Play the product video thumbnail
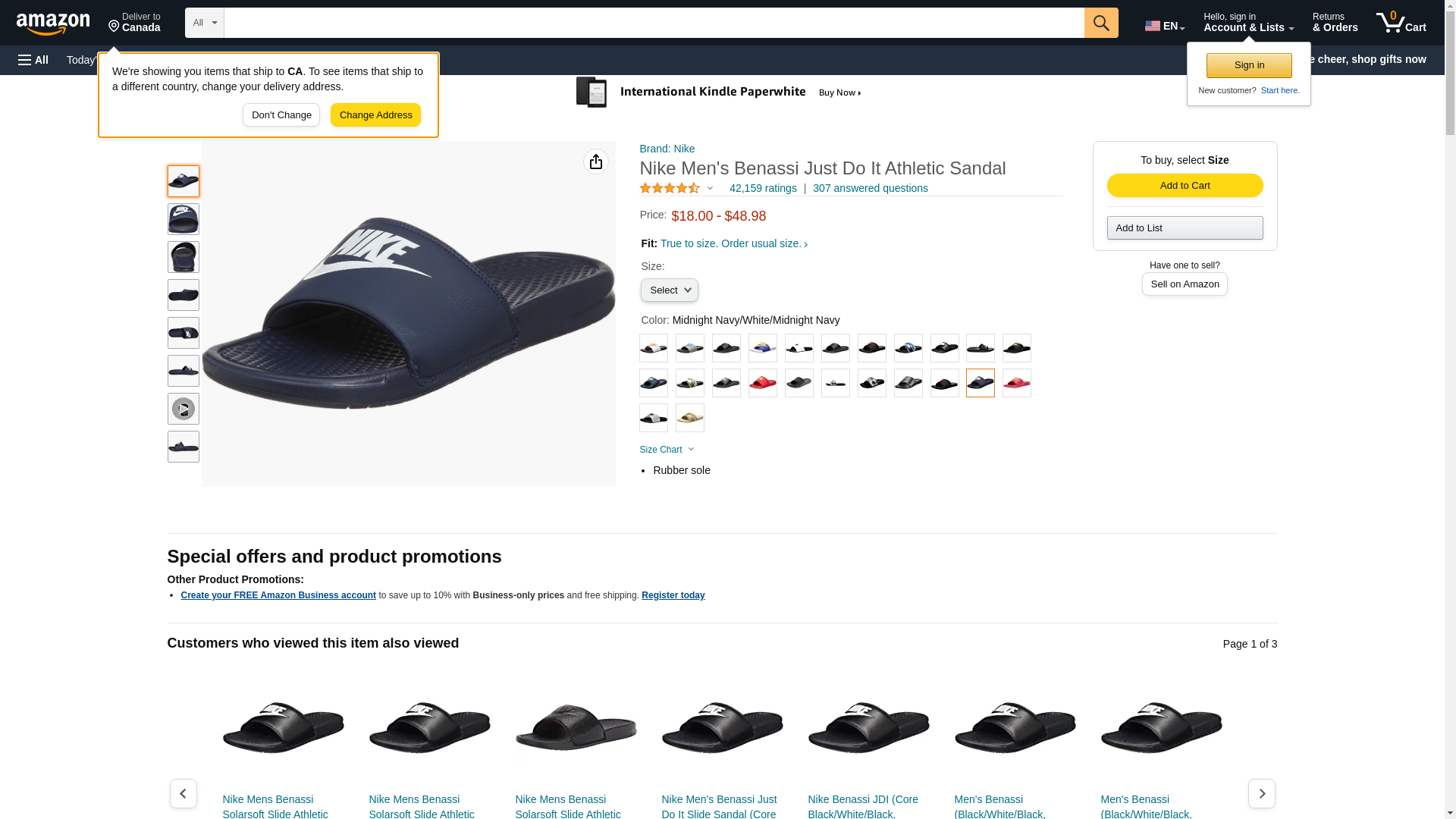 pos(183,409)
